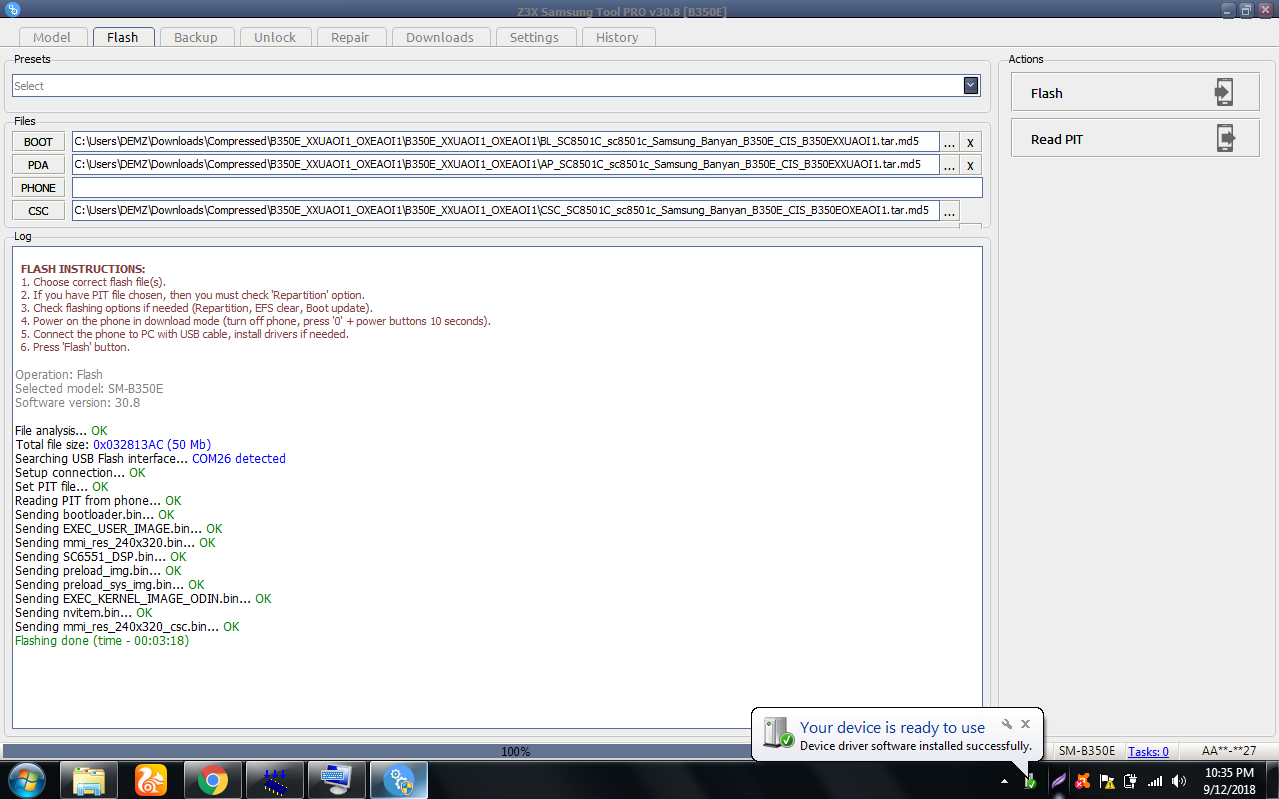Click the empty PHONE file path field
The height and width of the screenshot is (799, 1279).
click(527, 187)
